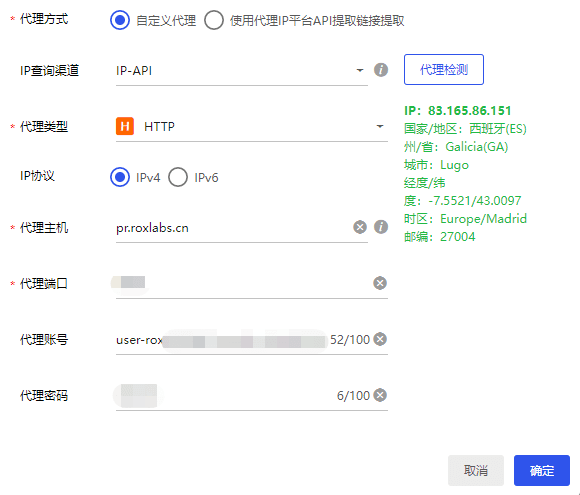Screen dimensions: 580x495
Task: Click the 取消 cancel button
Action: click(476, 471)
